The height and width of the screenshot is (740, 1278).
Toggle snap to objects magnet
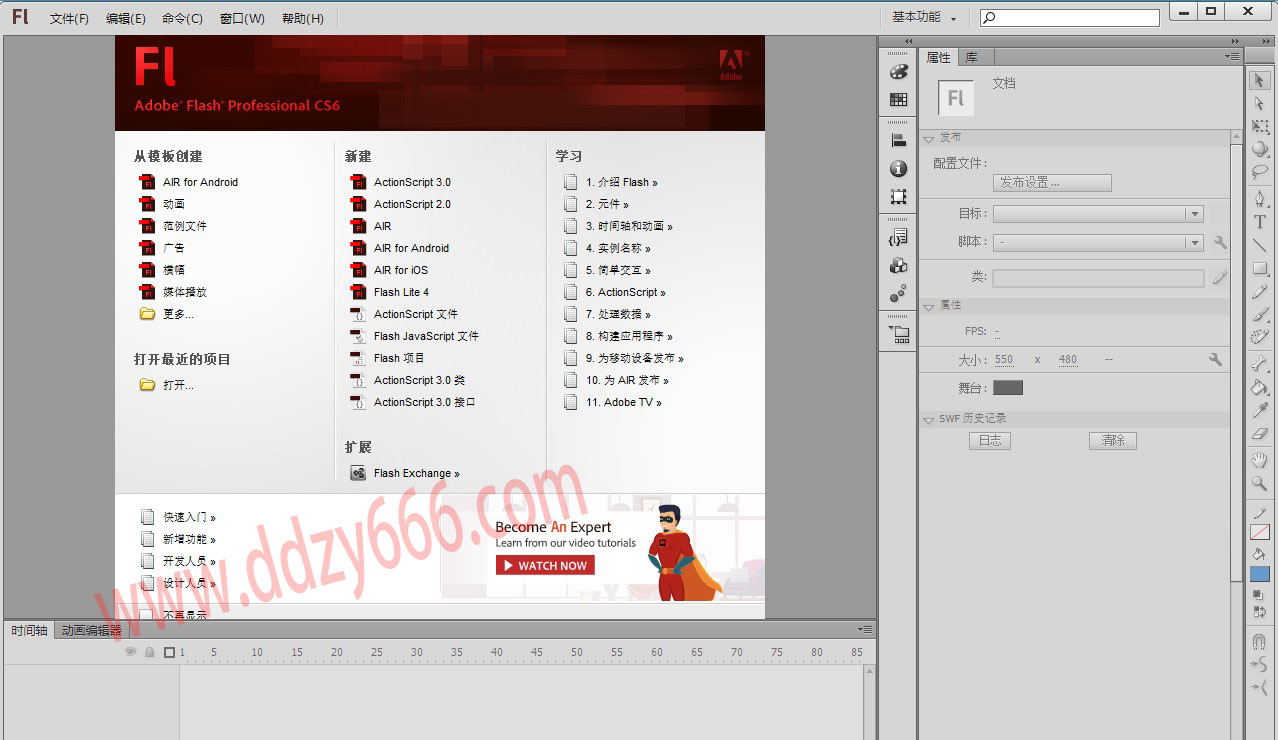coord(1260,641)
